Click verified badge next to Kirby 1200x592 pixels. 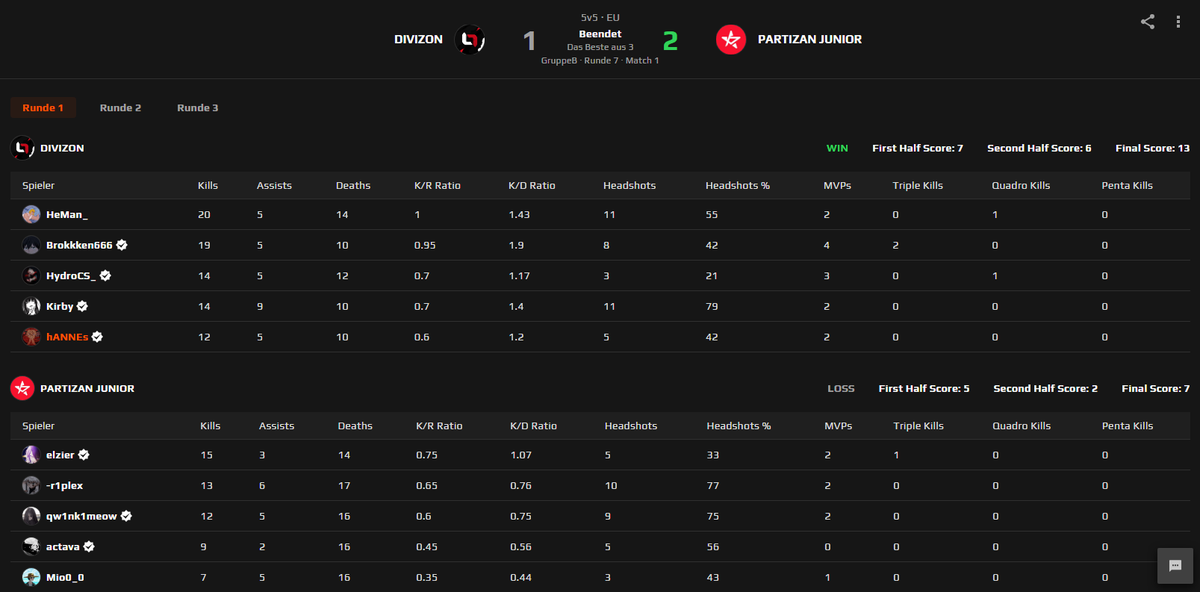tap(83, 306)
